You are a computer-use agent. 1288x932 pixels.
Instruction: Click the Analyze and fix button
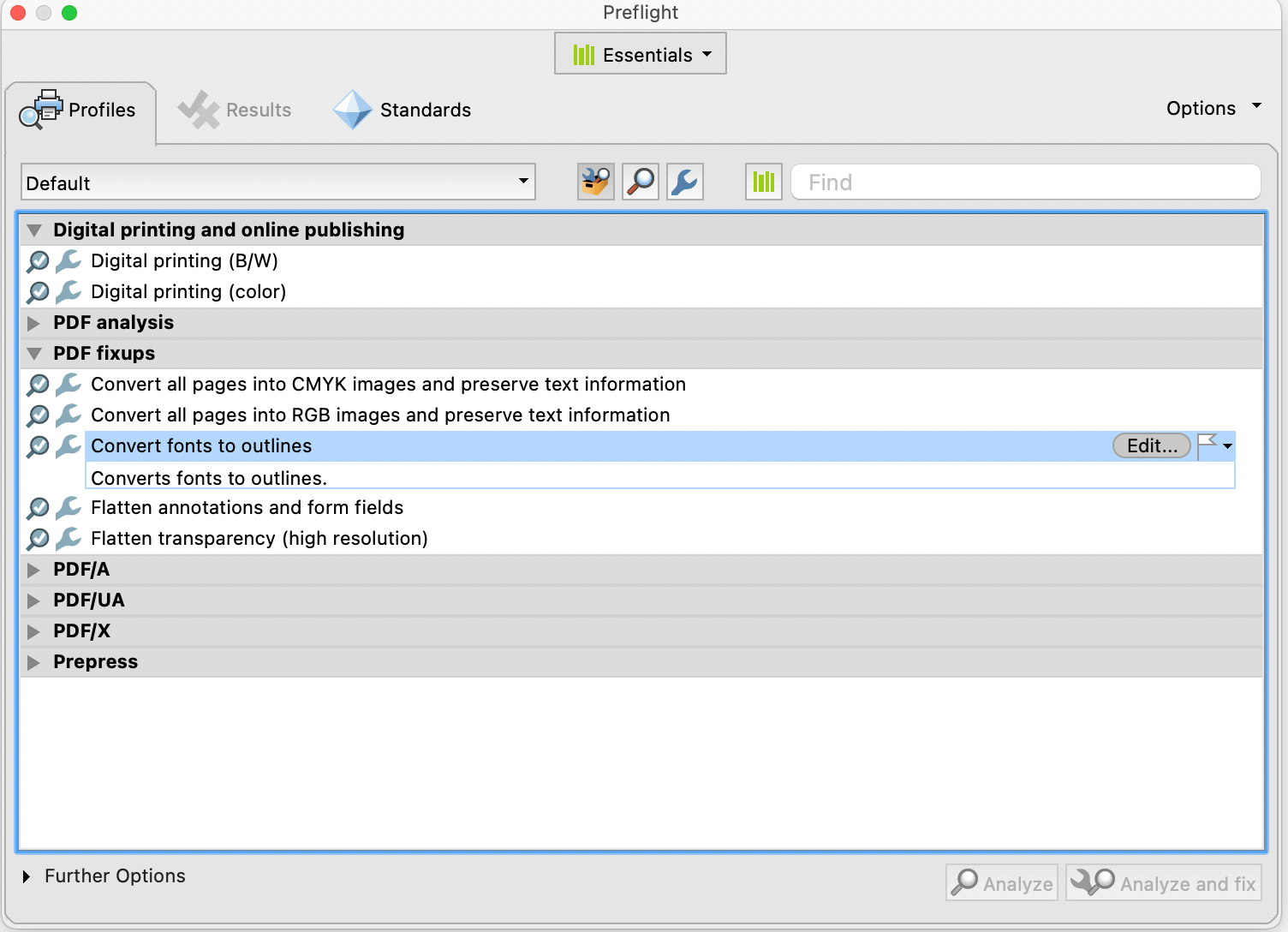click(x=1163, y=882)
